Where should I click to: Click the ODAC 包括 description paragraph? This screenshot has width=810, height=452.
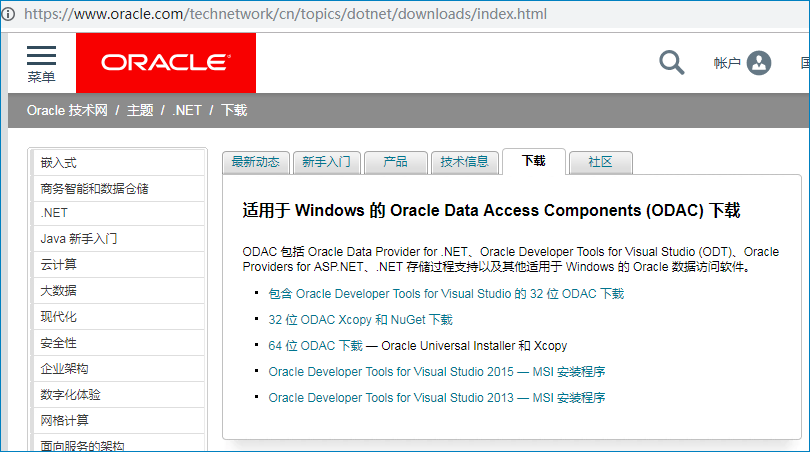510,259
